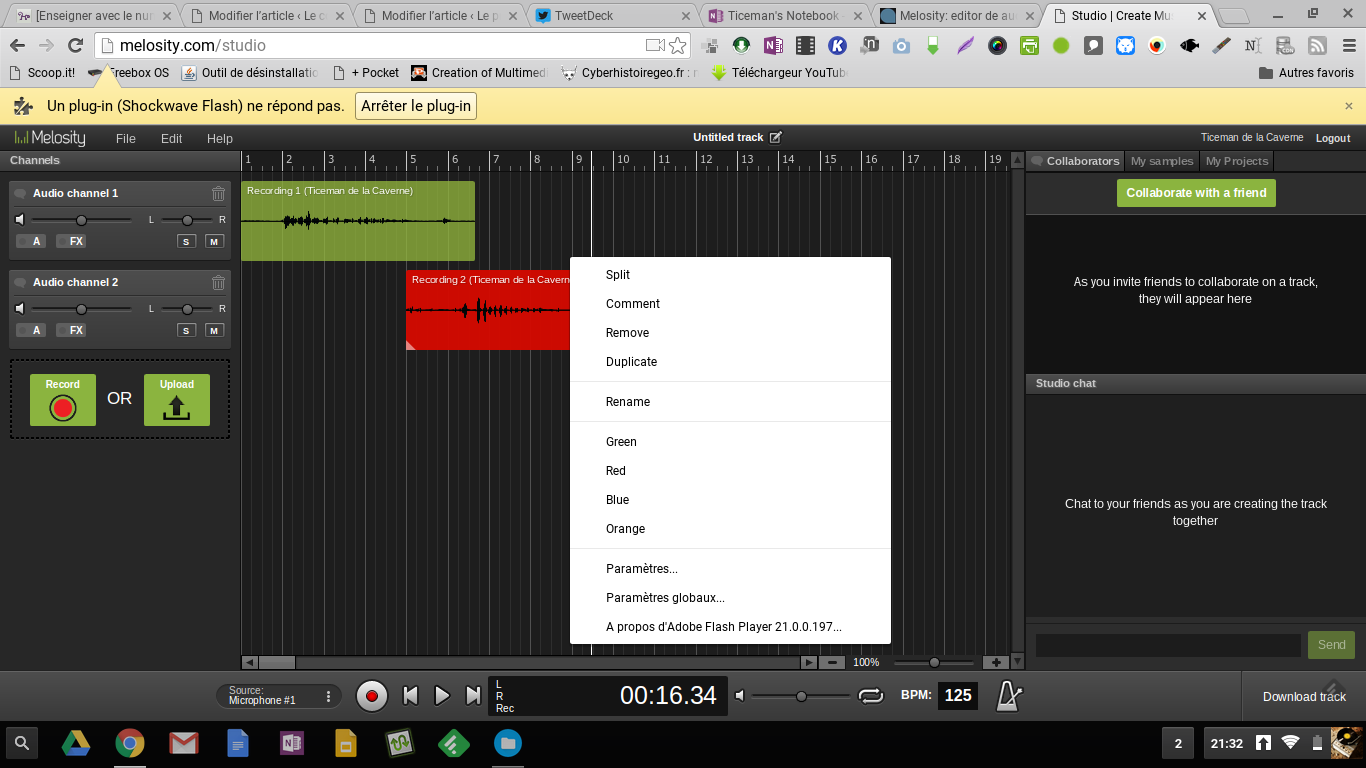
Task: Skip to end of track
Action: pyautogui.click(x=474, y=696)
